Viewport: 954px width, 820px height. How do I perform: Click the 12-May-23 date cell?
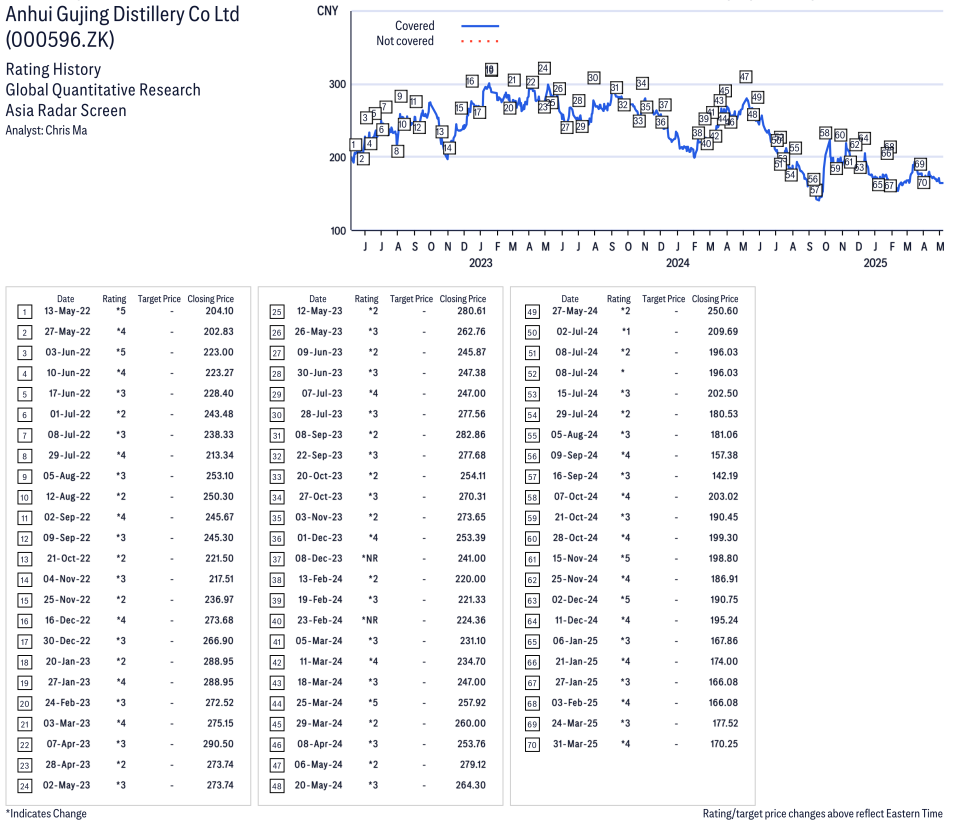[319, 311]
